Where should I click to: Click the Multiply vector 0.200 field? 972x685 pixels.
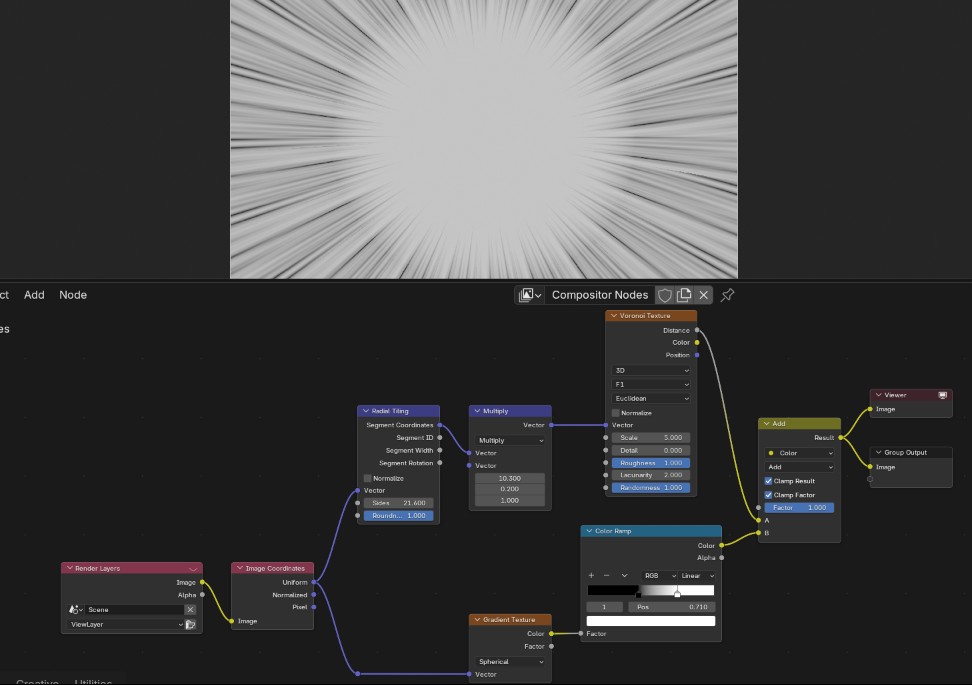pos(510,489)
